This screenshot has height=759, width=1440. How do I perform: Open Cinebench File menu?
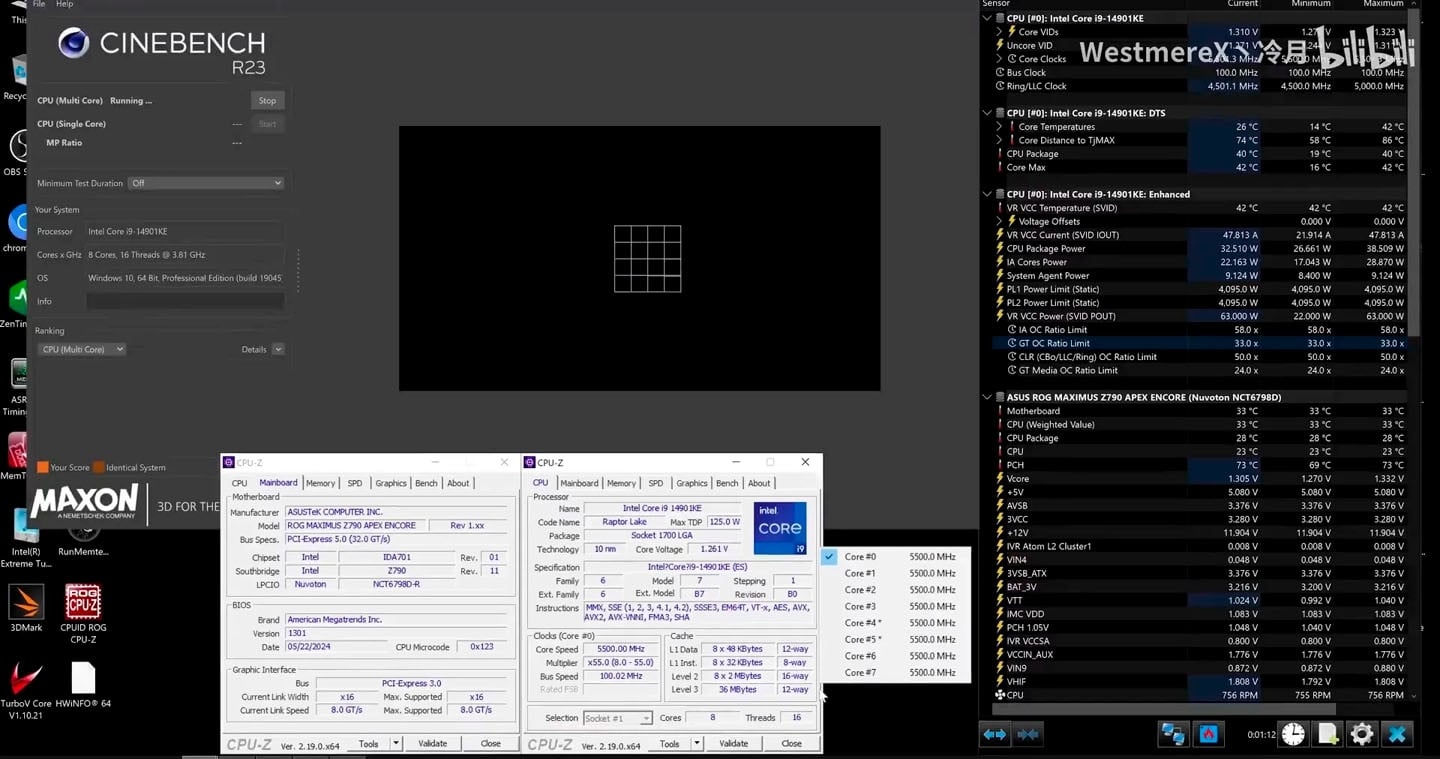pos(39,4)
